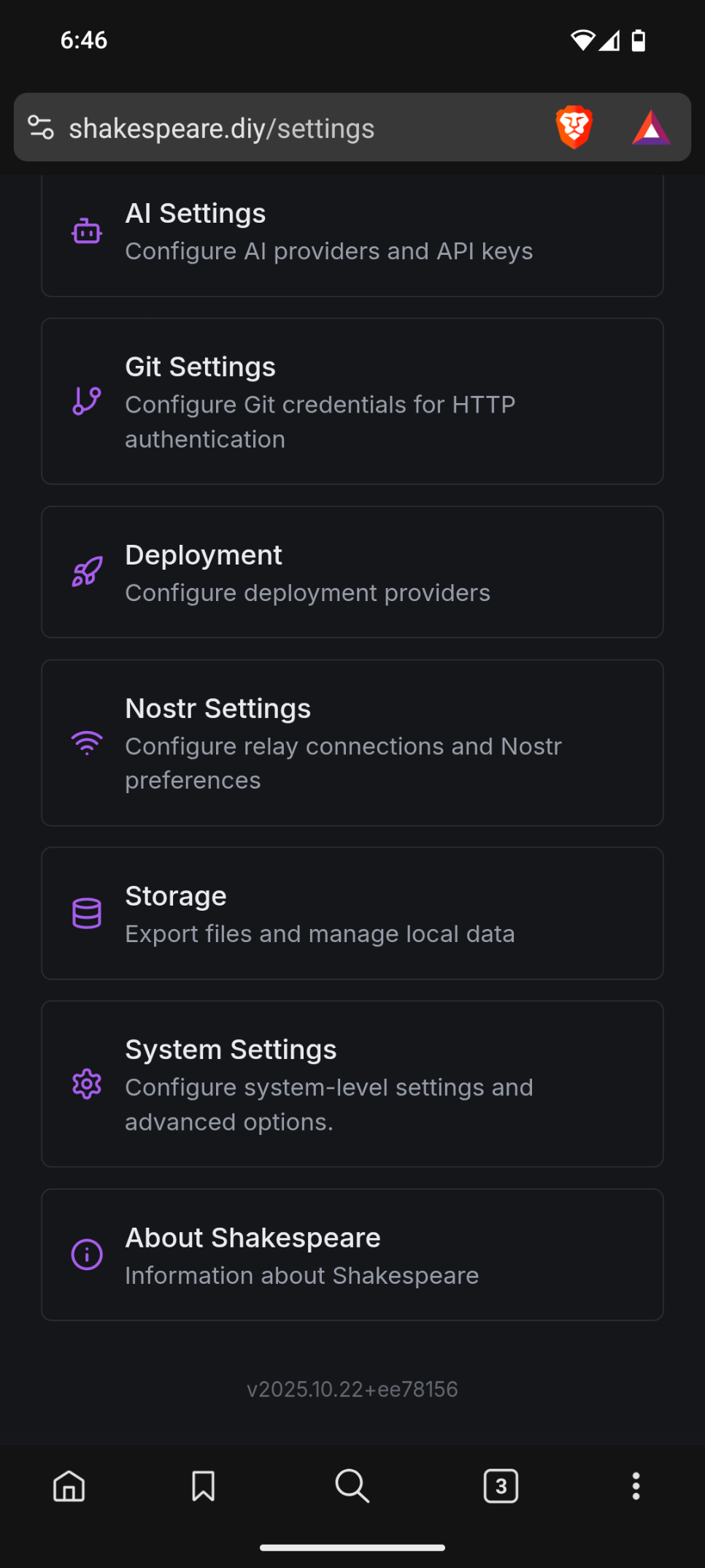Tap the Brave Rewards triangle icon
Image resolution: width=705 pixels, height=1568 pixels.
(x=650, y=128)
